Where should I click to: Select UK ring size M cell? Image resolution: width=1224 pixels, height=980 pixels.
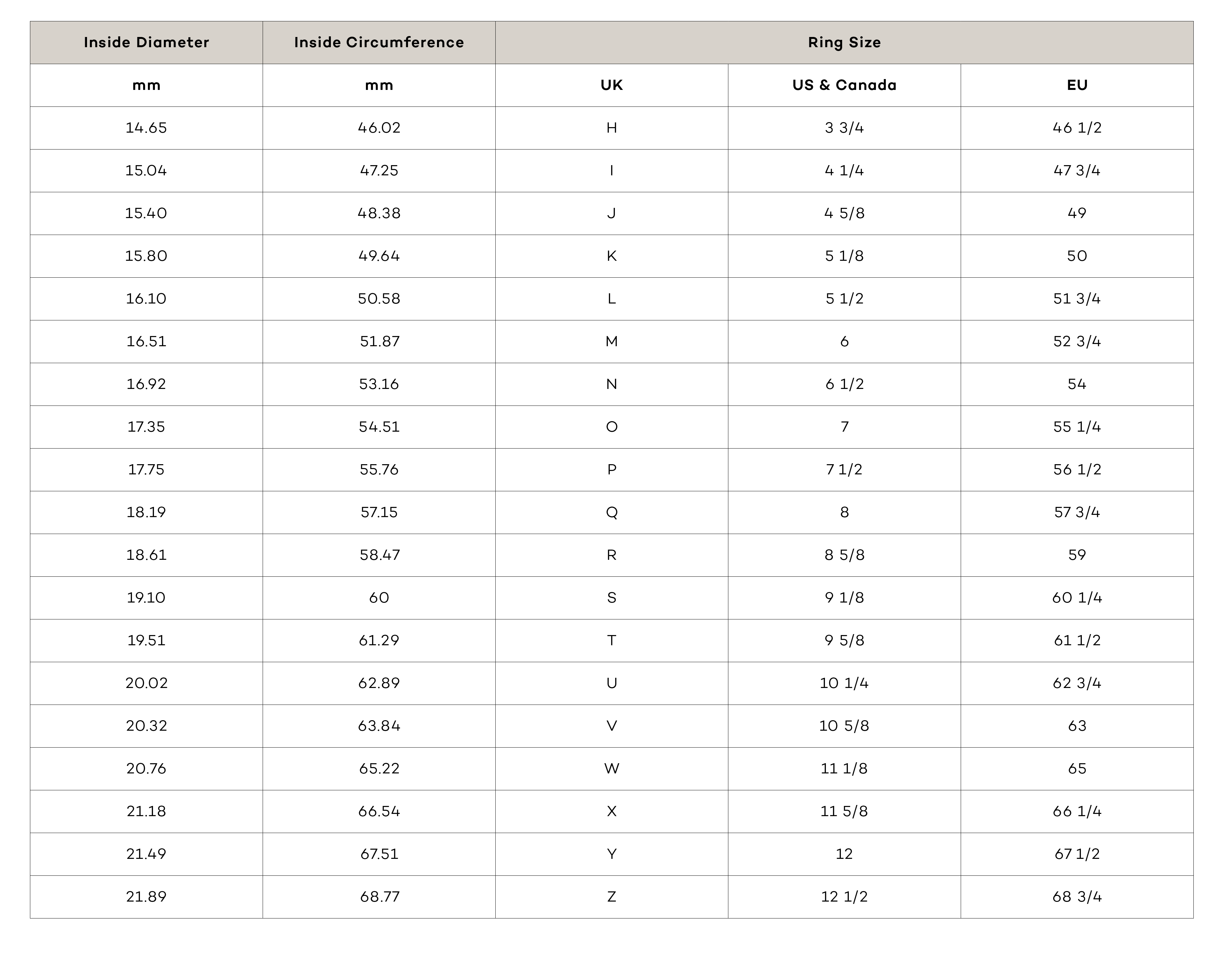(611, 341)
